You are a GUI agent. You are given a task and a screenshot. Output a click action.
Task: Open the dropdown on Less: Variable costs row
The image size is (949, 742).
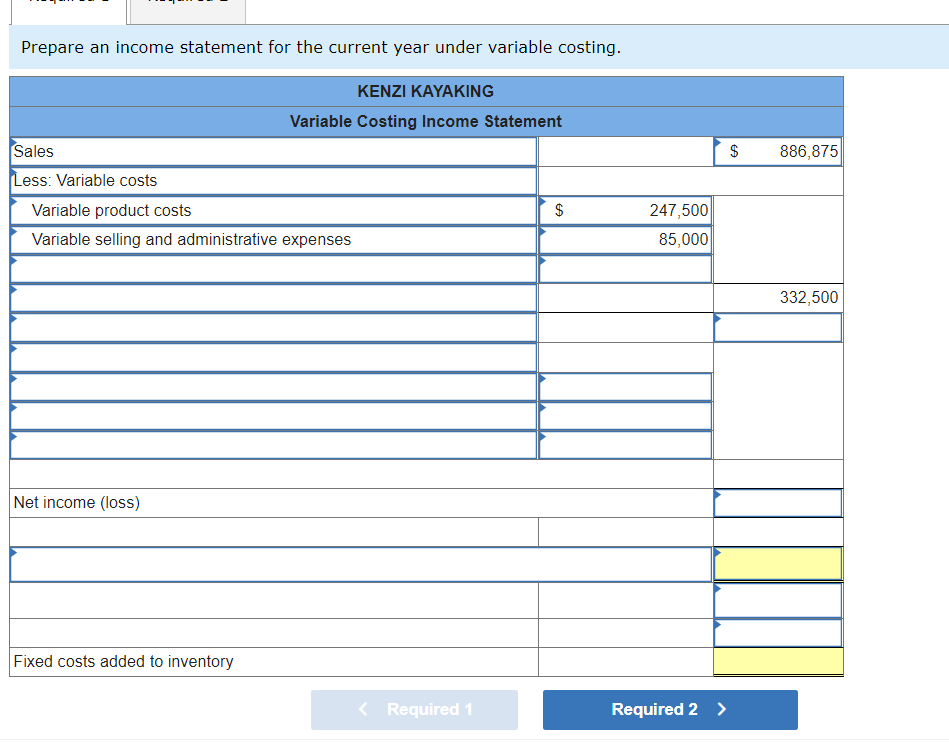pyautogui.click(x=13, y=174)
